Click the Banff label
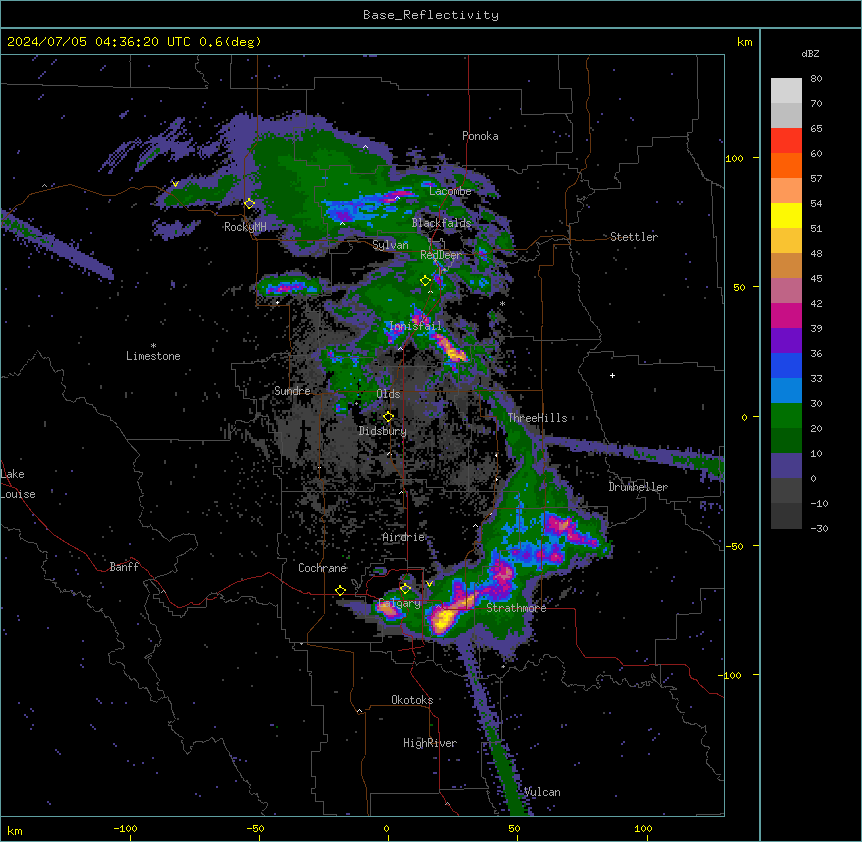 [124, 567]
